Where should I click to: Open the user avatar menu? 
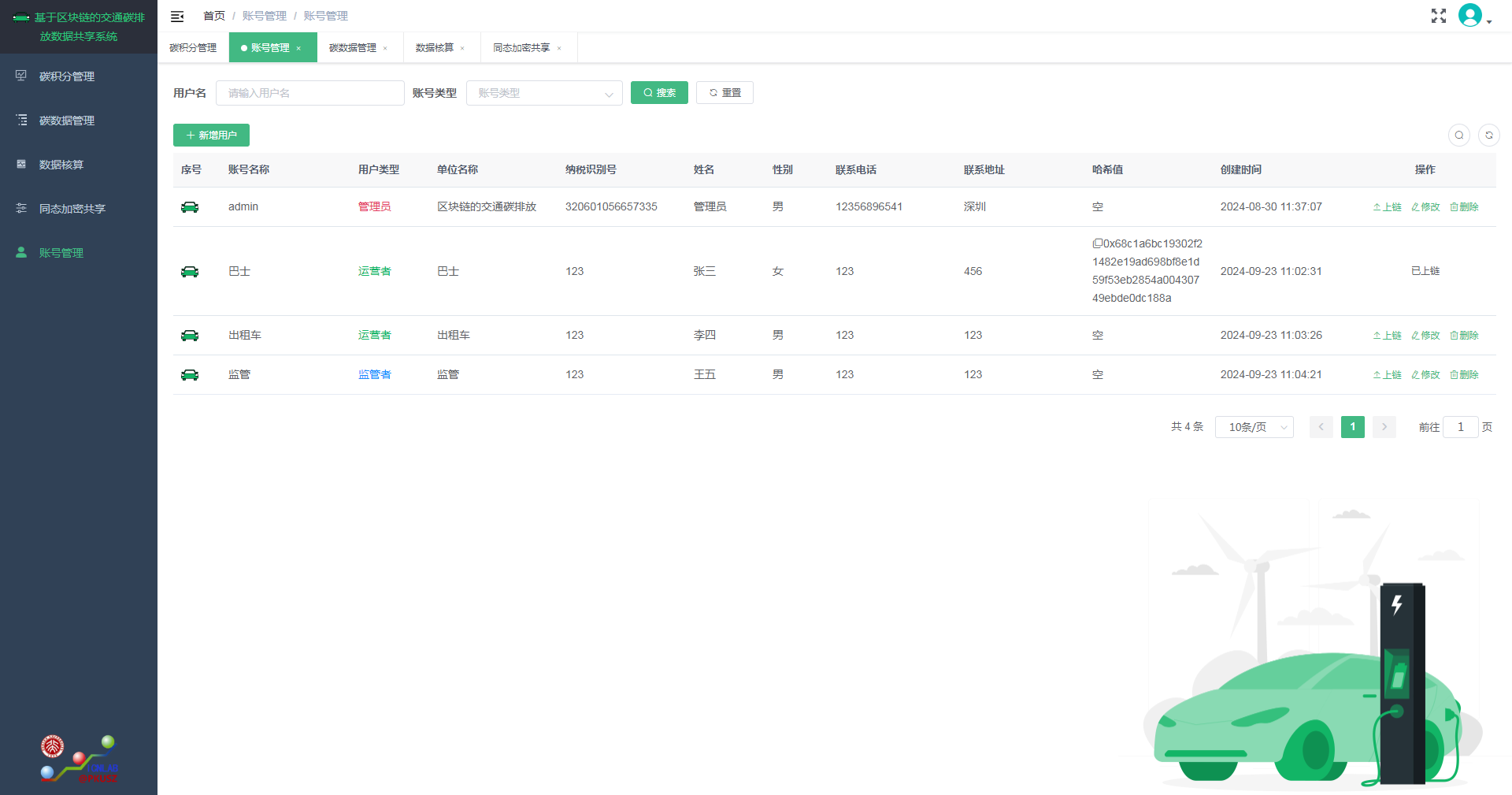1474,16
